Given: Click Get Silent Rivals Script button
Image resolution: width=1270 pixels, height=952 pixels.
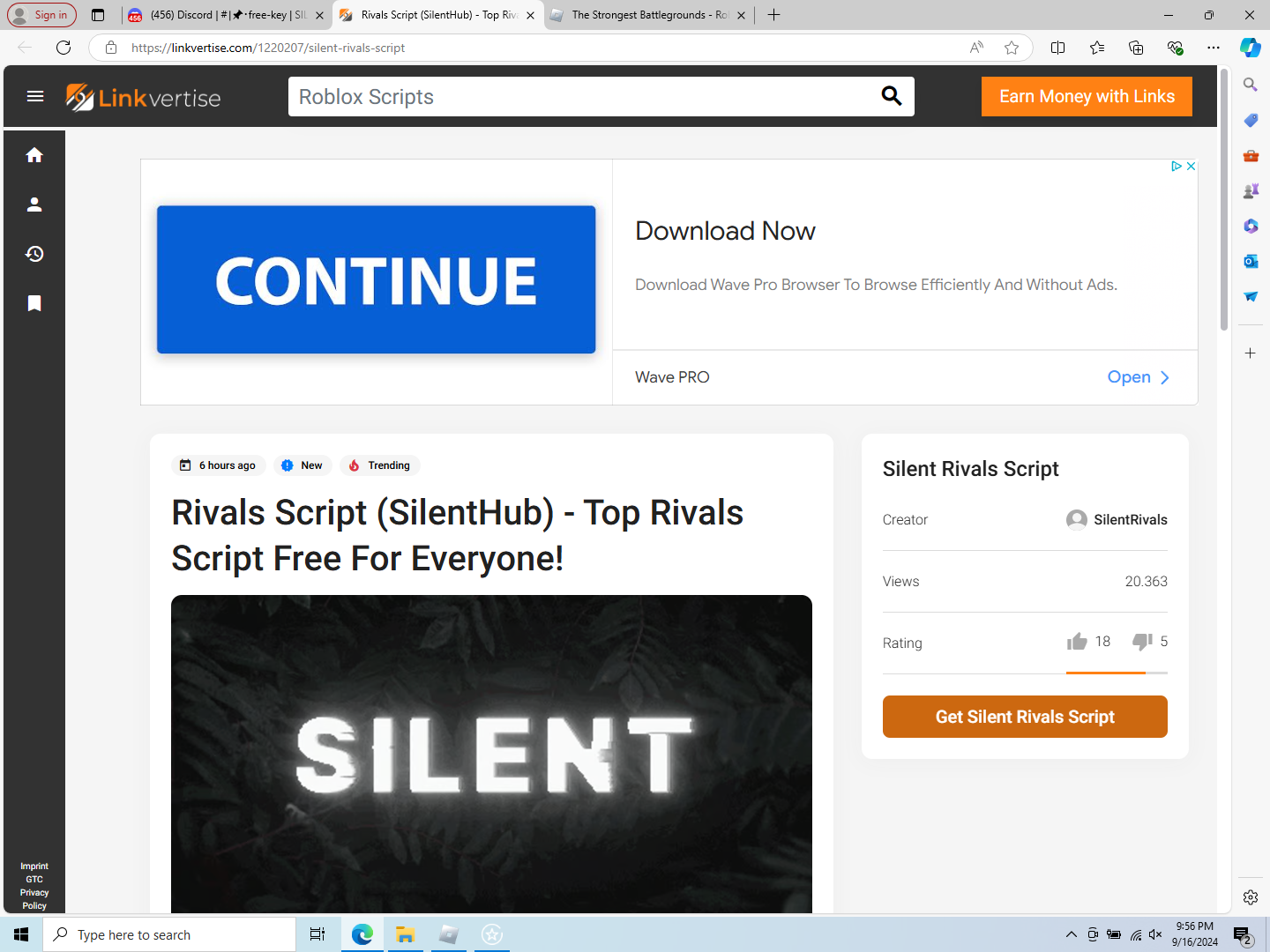Looking at the screenshot, I should point(1025,717).
